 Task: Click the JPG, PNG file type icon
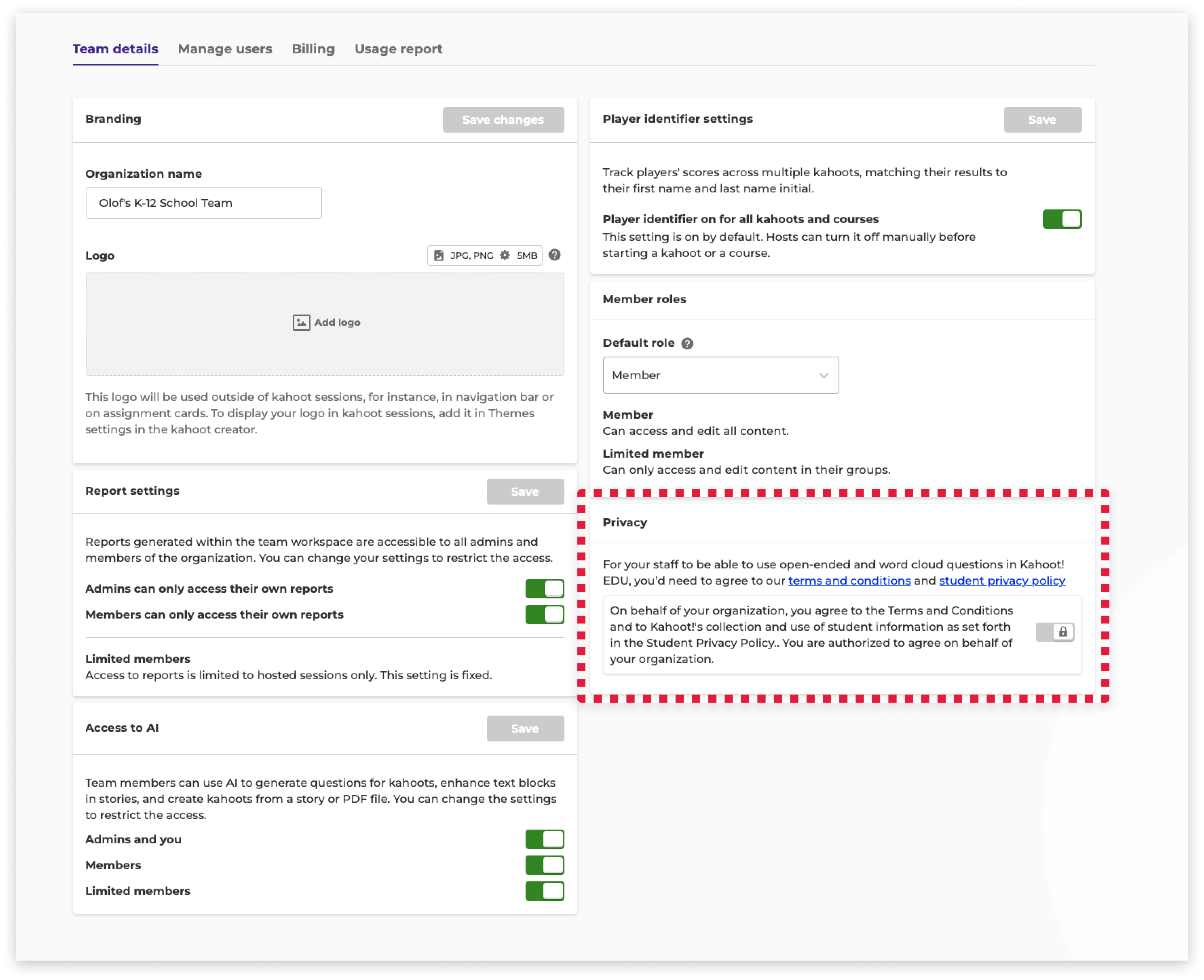point(439,256)
